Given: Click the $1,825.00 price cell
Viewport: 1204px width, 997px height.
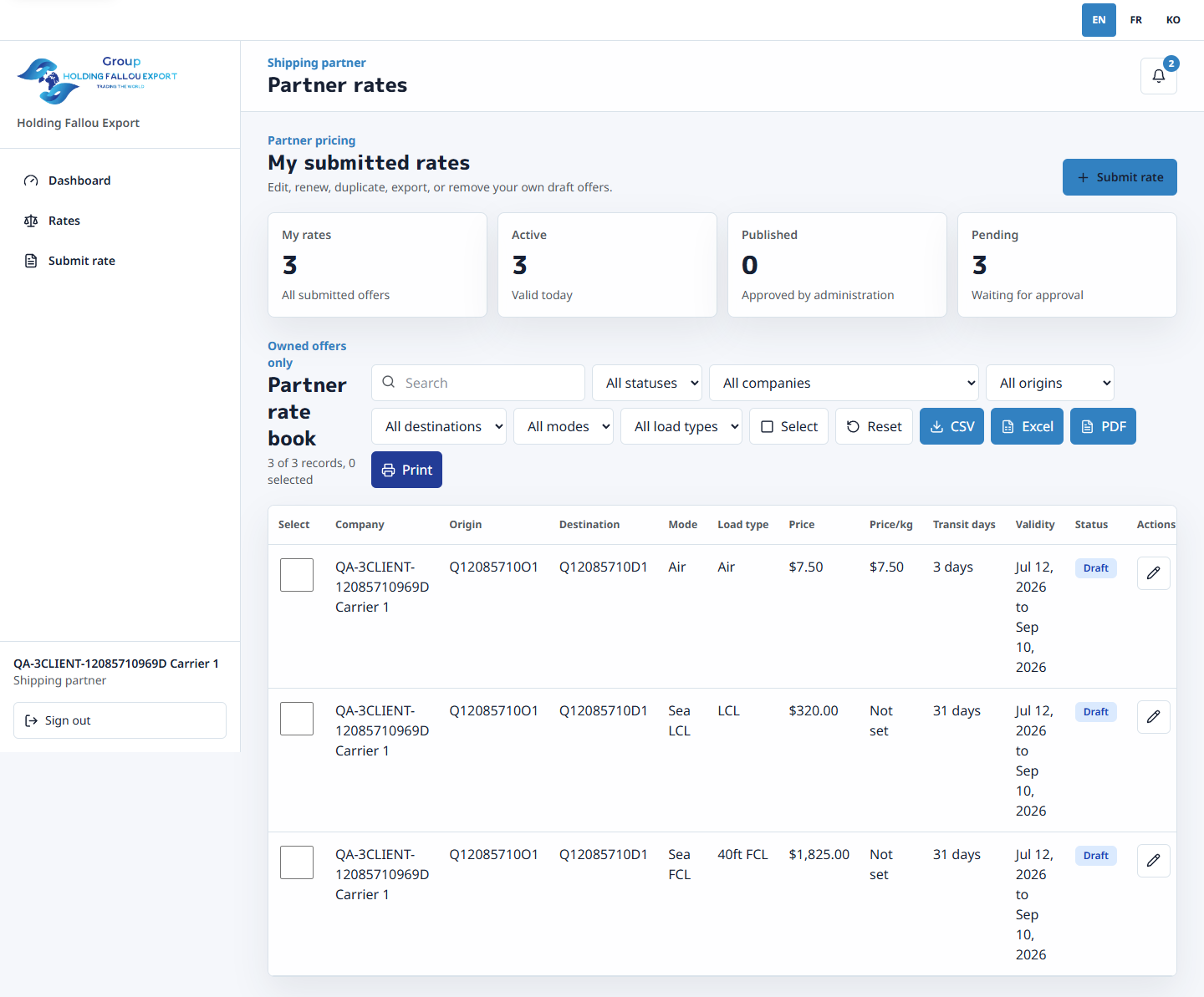Looking at the screenshot, I should (x=819, y=855).
